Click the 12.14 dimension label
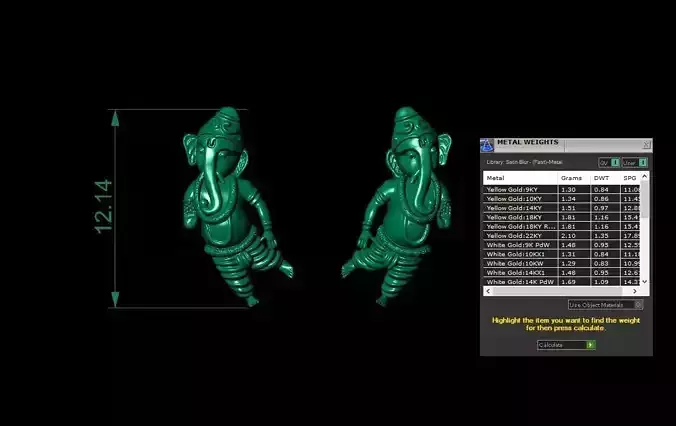This screenshot has height=426, width=676. point(103,207)
